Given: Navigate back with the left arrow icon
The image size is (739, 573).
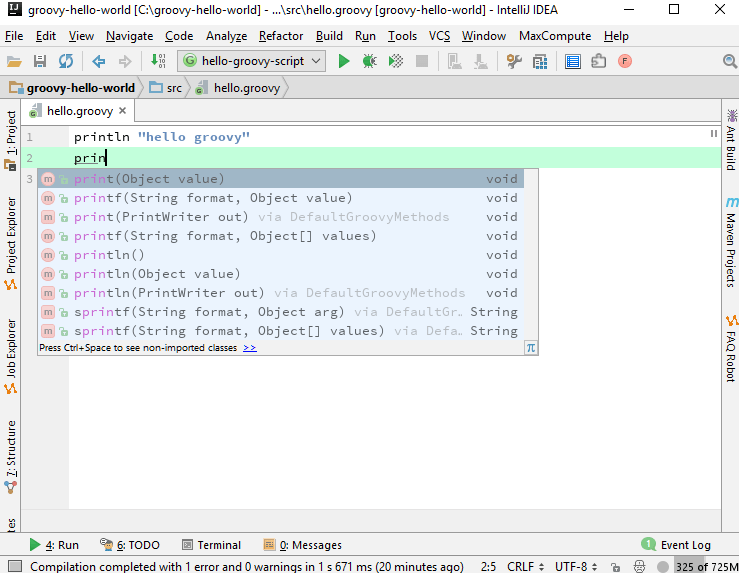Looking at the screenshot, I should pyautogui.click(x=99, y=61).
